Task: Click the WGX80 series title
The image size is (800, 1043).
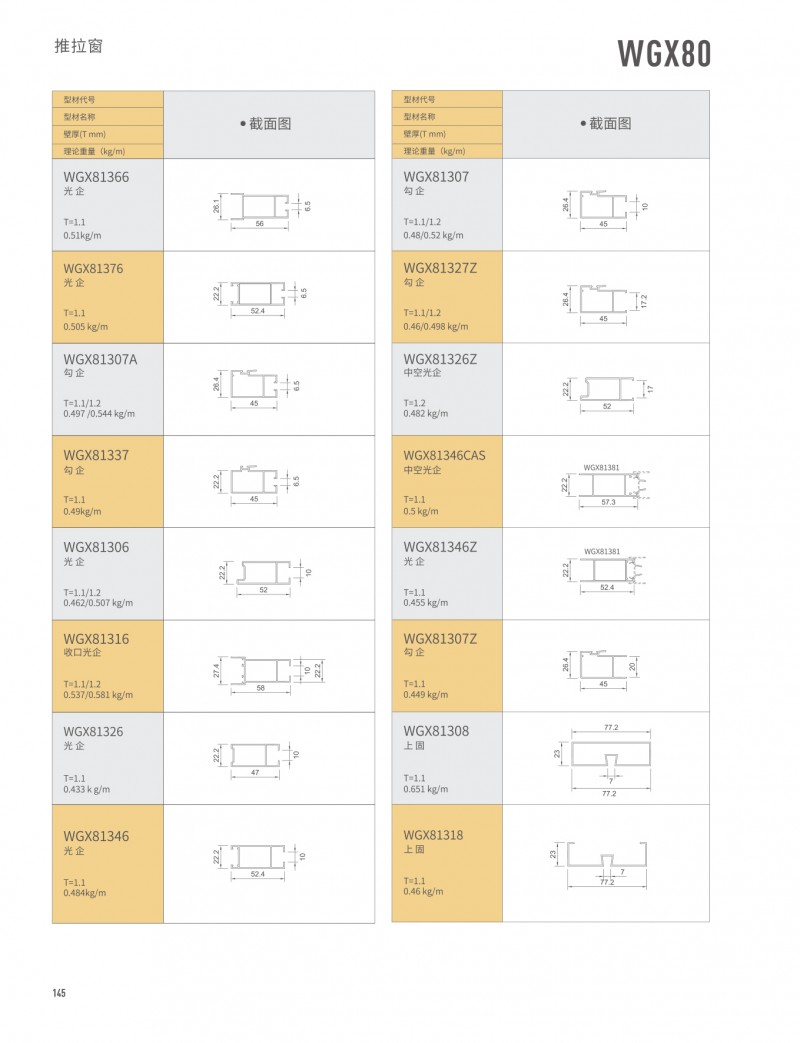Action: pos(664,53)
